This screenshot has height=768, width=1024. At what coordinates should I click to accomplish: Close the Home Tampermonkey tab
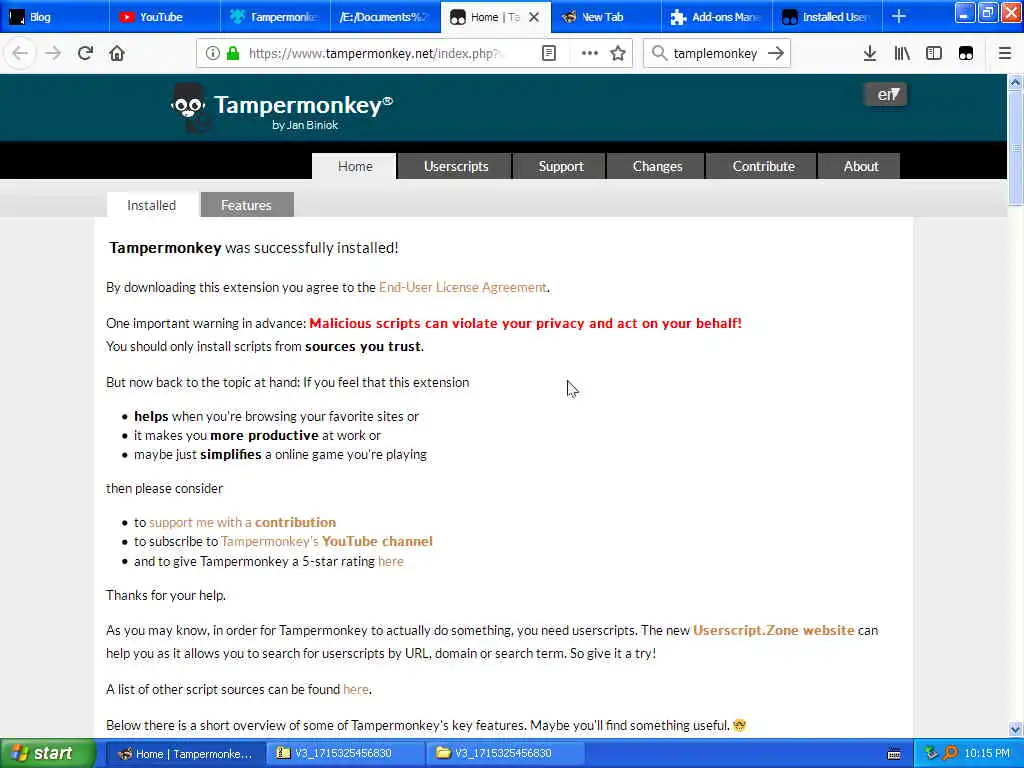click(534, 17)
